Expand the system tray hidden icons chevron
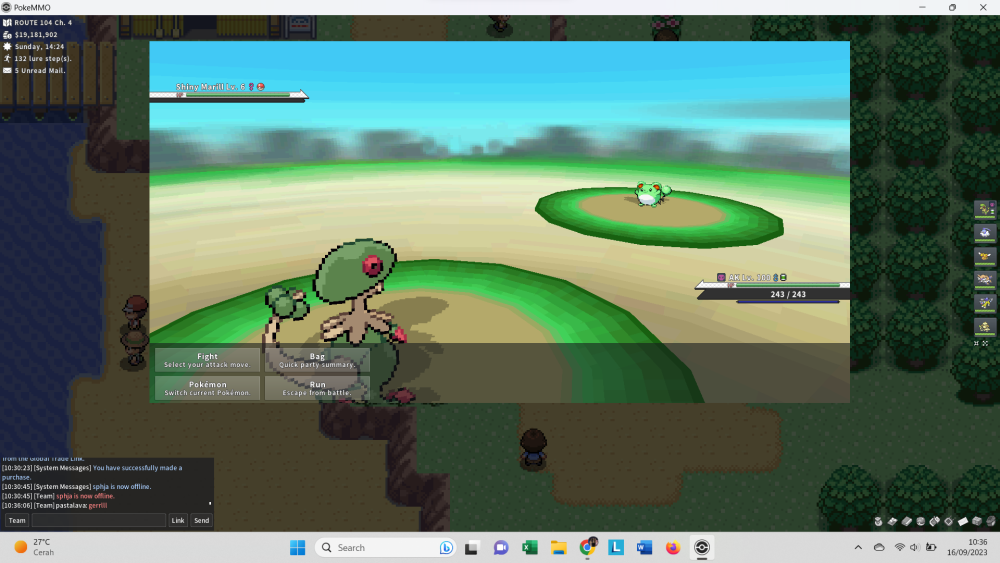The height and width of the screenshot is (563, 1000). [858, 548]
